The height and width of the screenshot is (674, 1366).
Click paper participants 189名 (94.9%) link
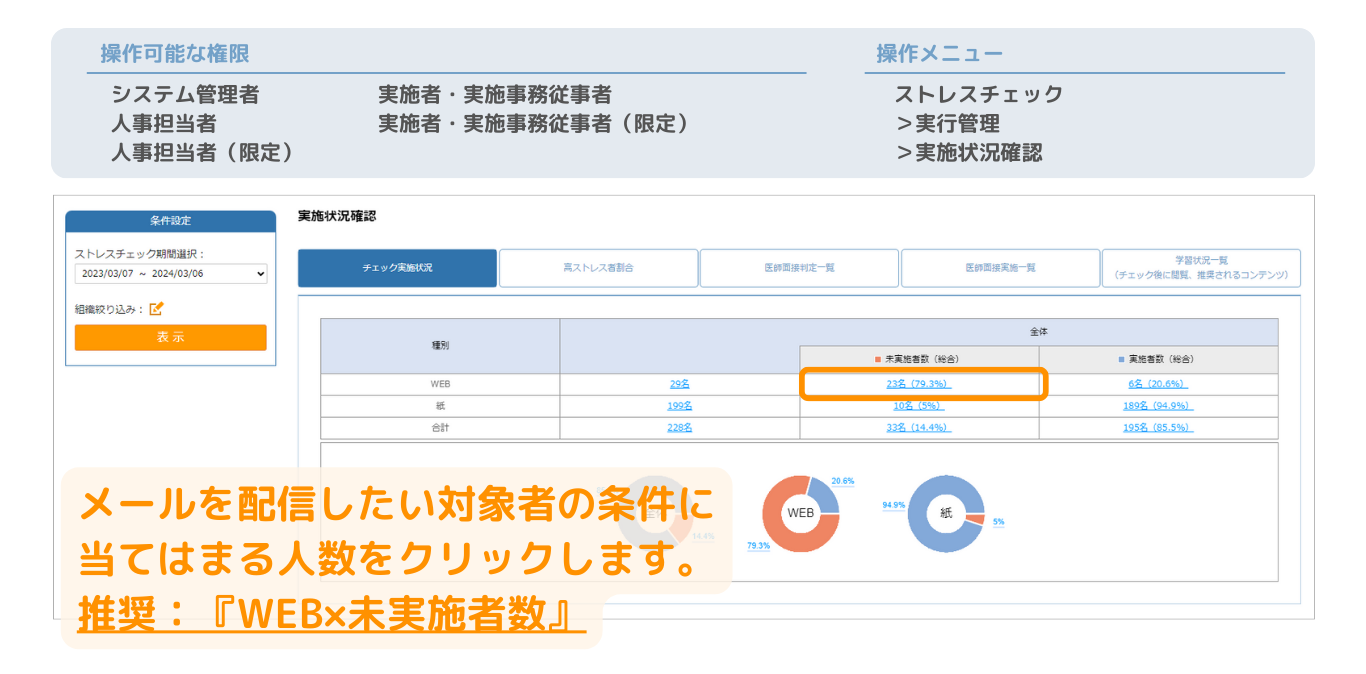pos(1158,406)
